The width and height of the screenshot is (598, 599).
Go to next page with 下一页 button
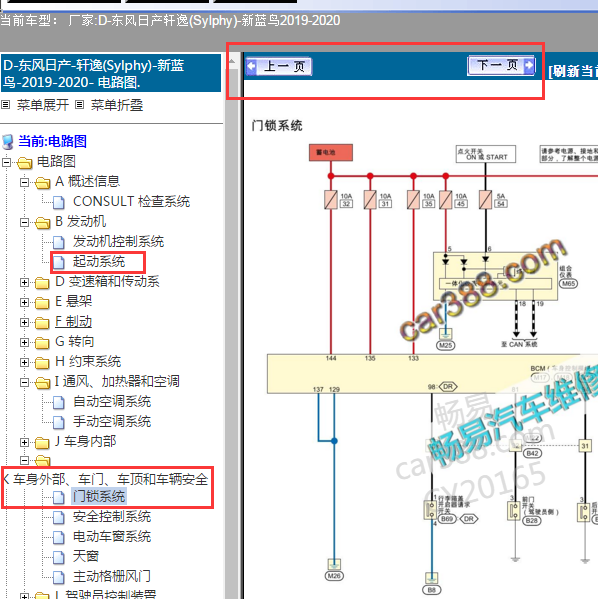coord(501,65)
